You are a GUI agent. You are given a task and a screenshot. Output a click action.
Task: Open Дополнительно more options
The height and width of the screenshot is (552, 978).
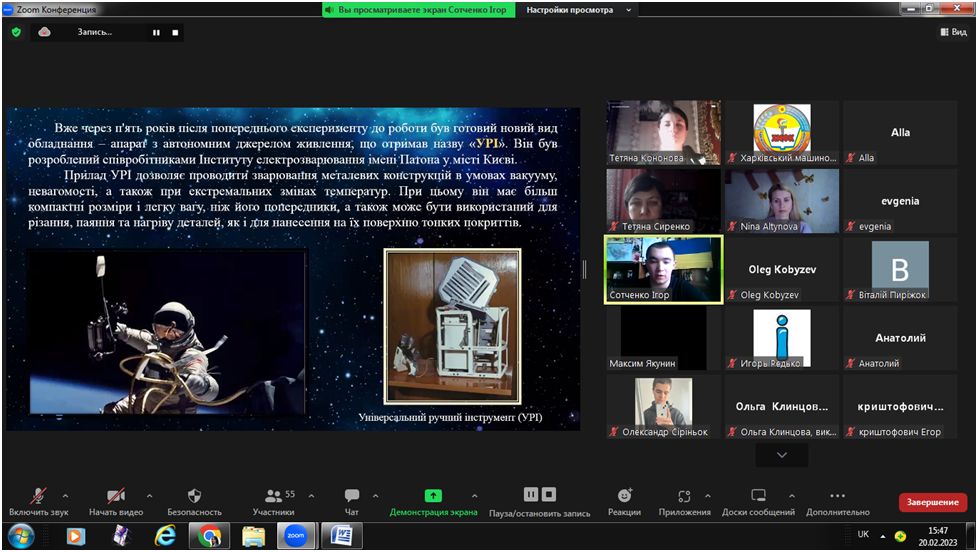pyautogui.click(x=838, y=501)
